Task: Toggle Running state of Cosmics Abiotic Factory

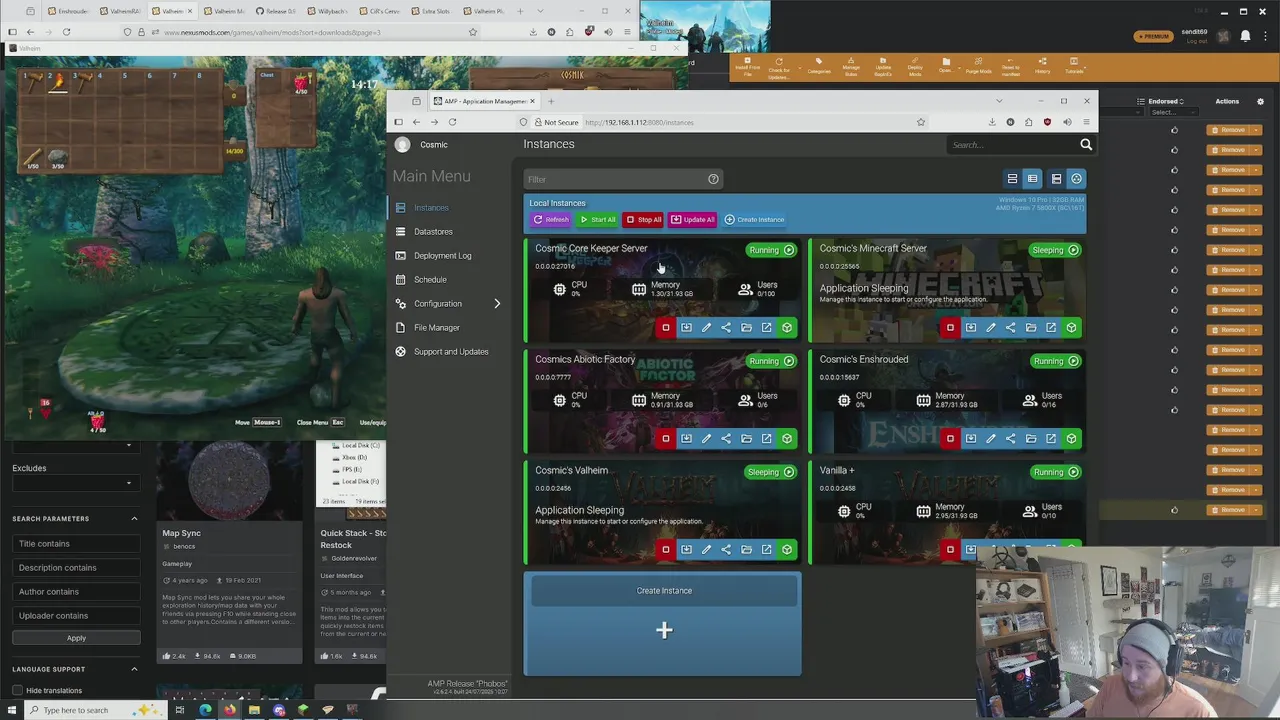Action: click(x=771, y=361)
